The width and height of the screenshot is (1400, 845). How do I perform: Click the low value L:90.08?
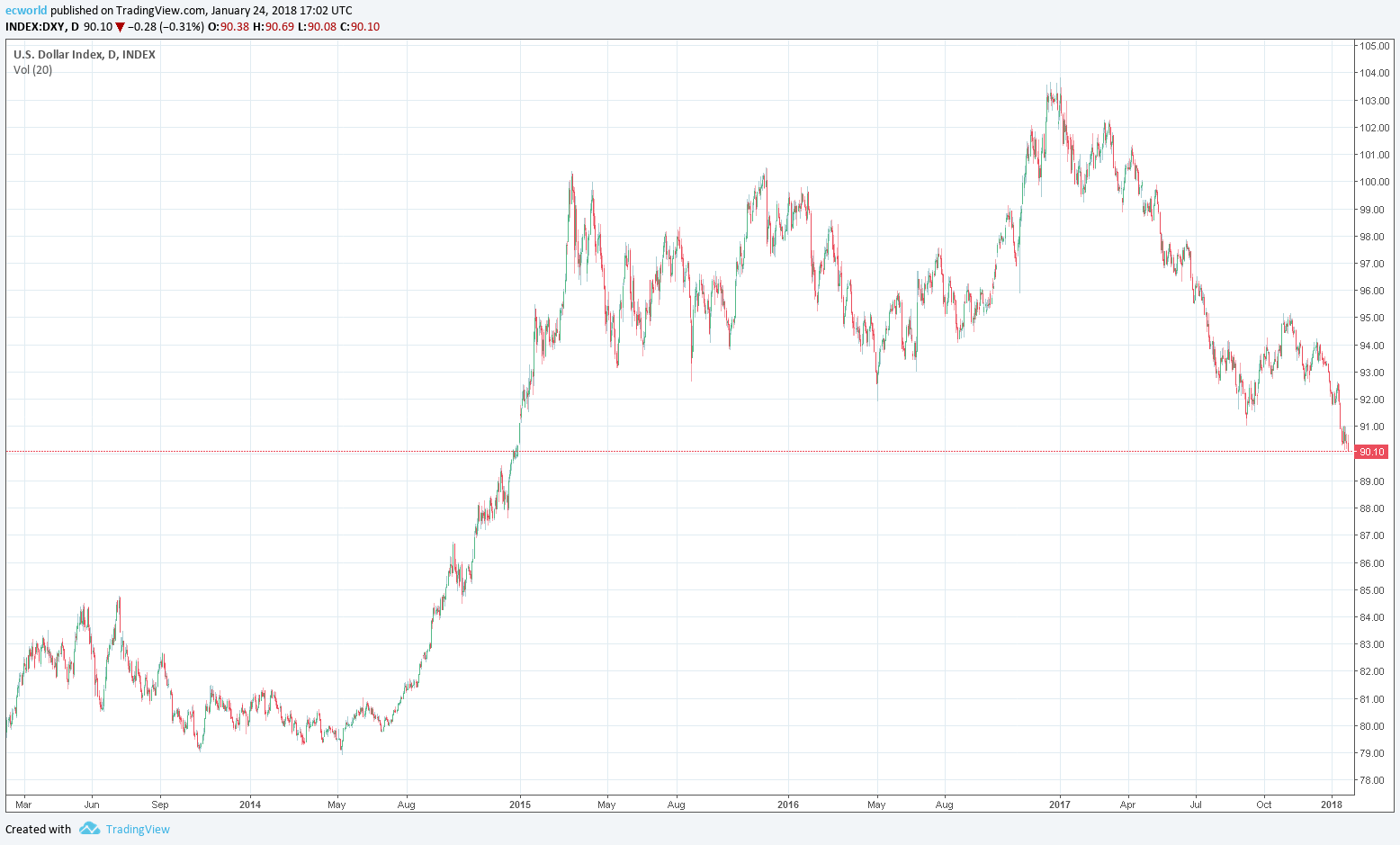(317, 27)
